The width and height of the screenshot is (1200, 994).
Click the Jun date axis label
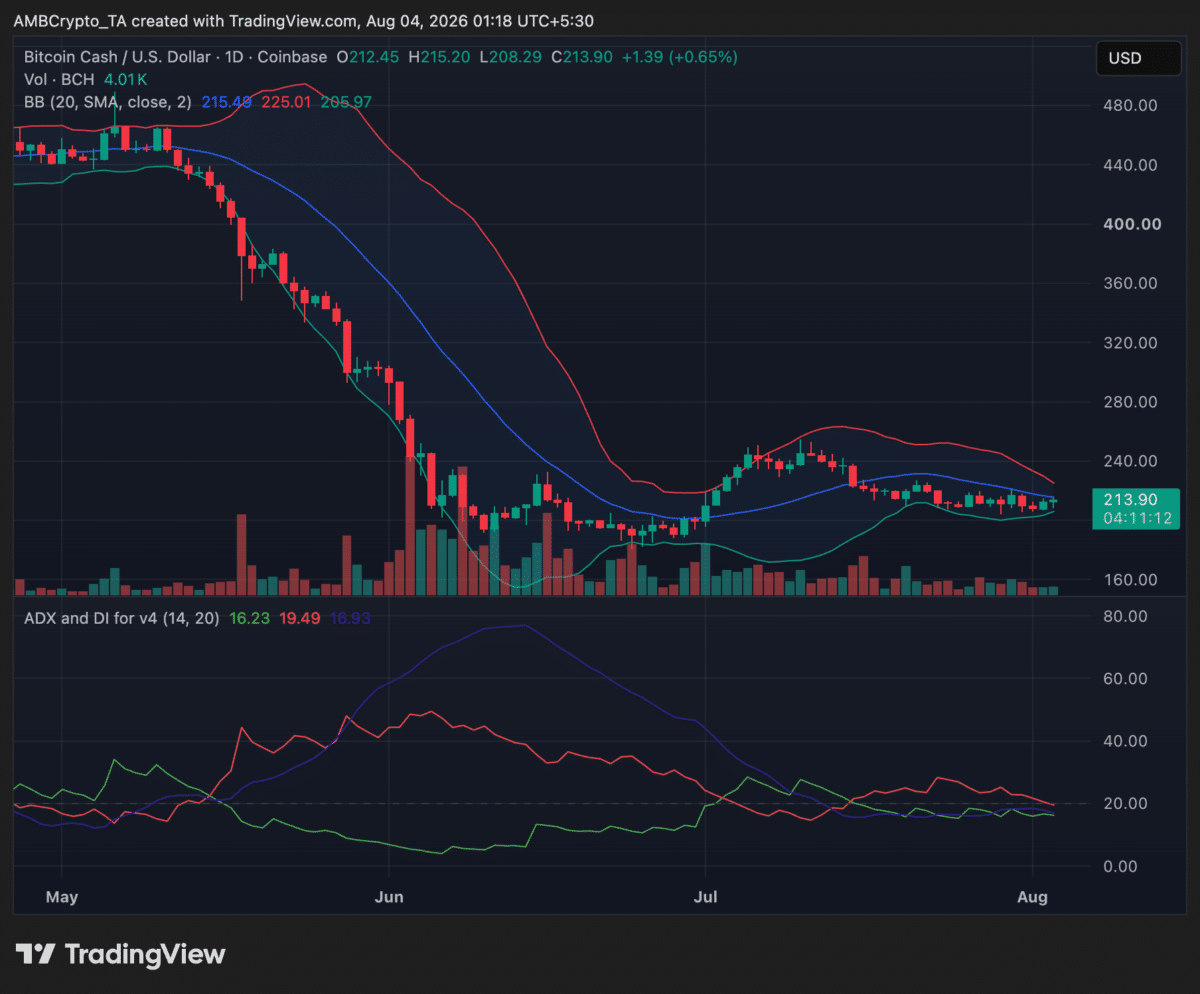(x=388, y=897)
